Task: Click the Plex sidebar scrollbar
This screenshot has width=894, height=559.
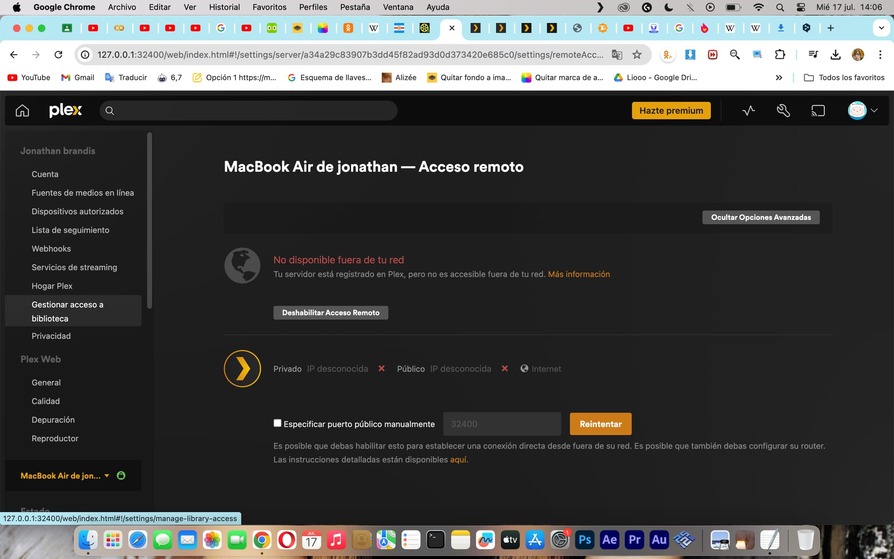Action: click(x=149, y=220)
